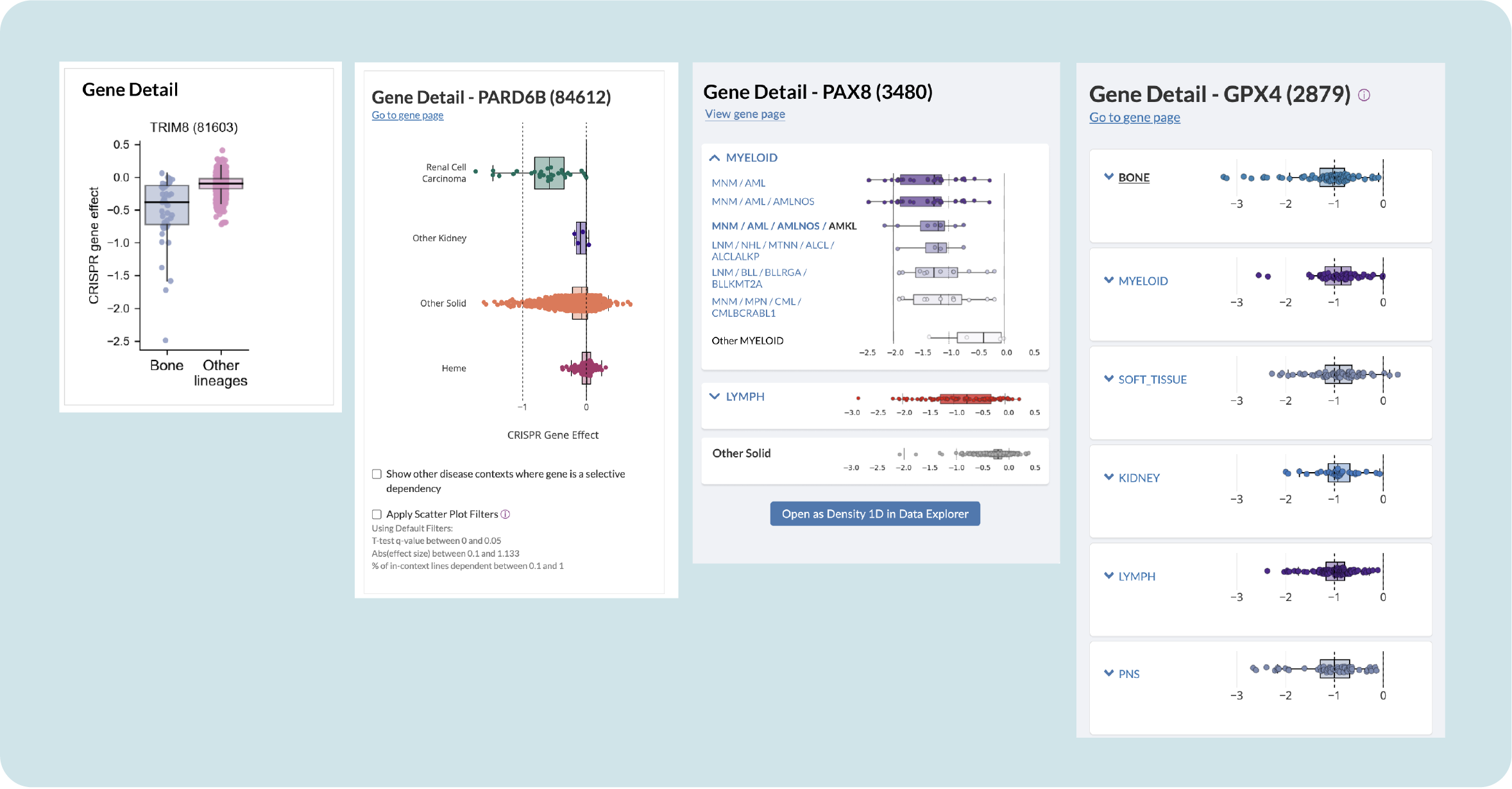Image resolution: width=1512 pixels, height=789 pixels.
Task: Open the BONE lineage label
Action: coord(1134,178)
